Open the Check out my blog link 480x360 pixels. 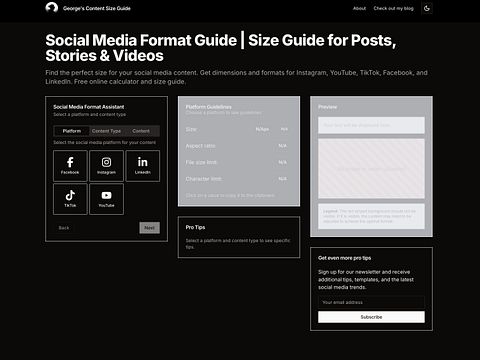pyautogui.click(x=393, y=8)
